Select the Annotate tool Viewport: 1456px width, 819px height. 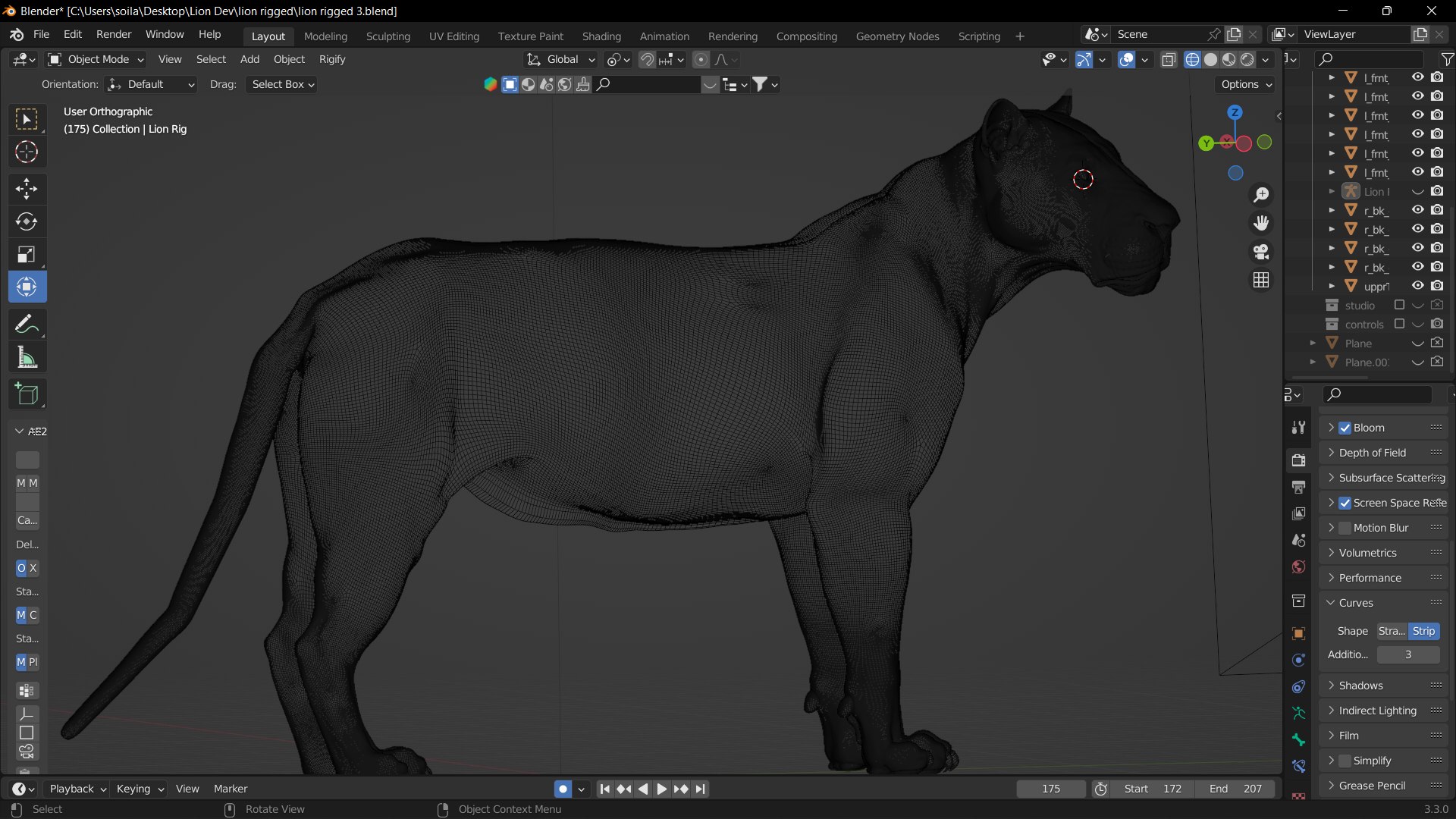tap(27, 324)
